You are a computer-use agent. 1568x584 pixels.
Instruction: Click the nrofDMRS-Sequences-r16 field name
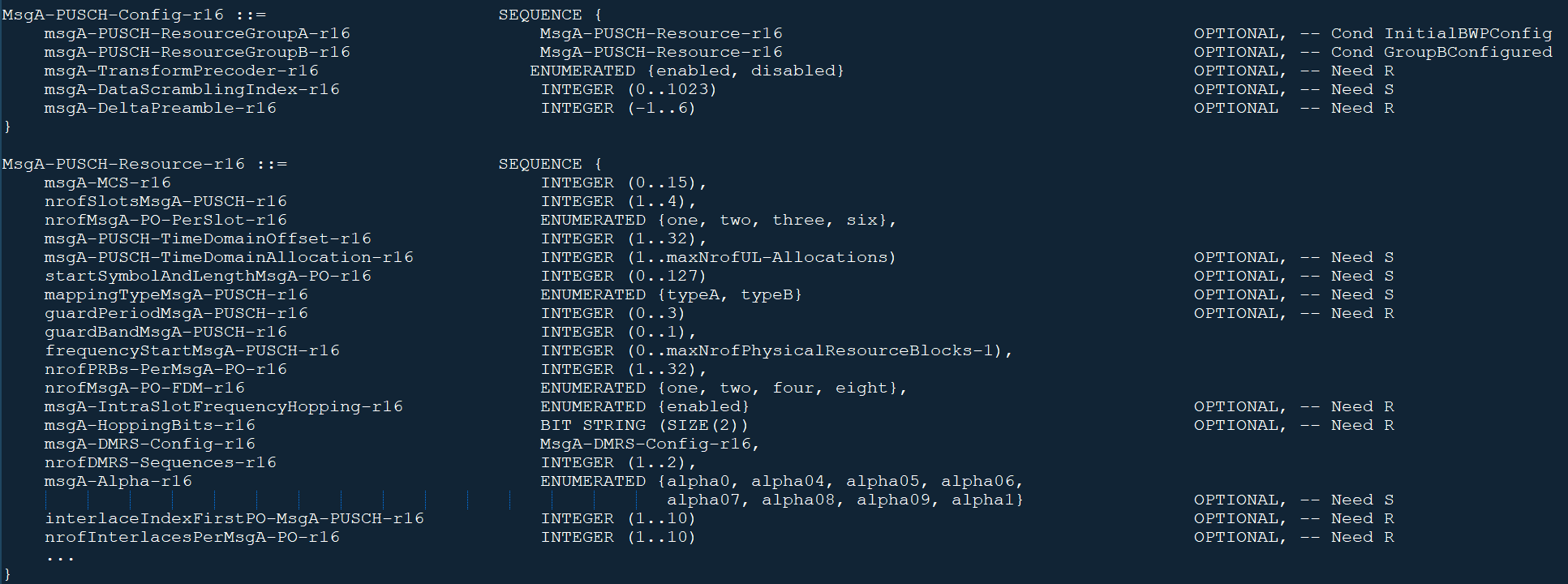coord(160,462)
